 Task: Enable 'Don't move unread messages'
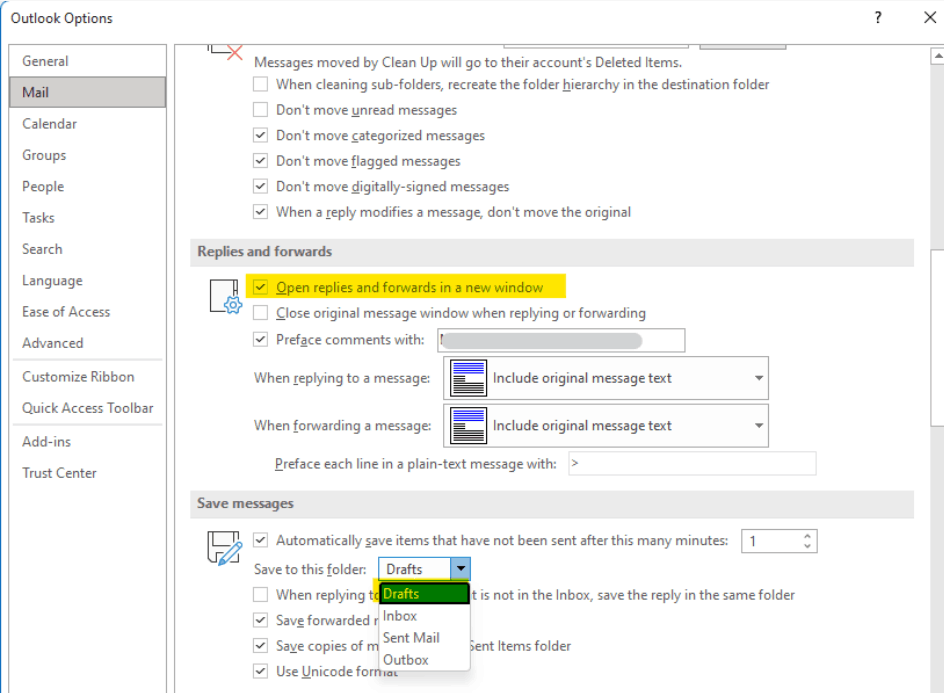pyautogui.click(x=260, y=110)
